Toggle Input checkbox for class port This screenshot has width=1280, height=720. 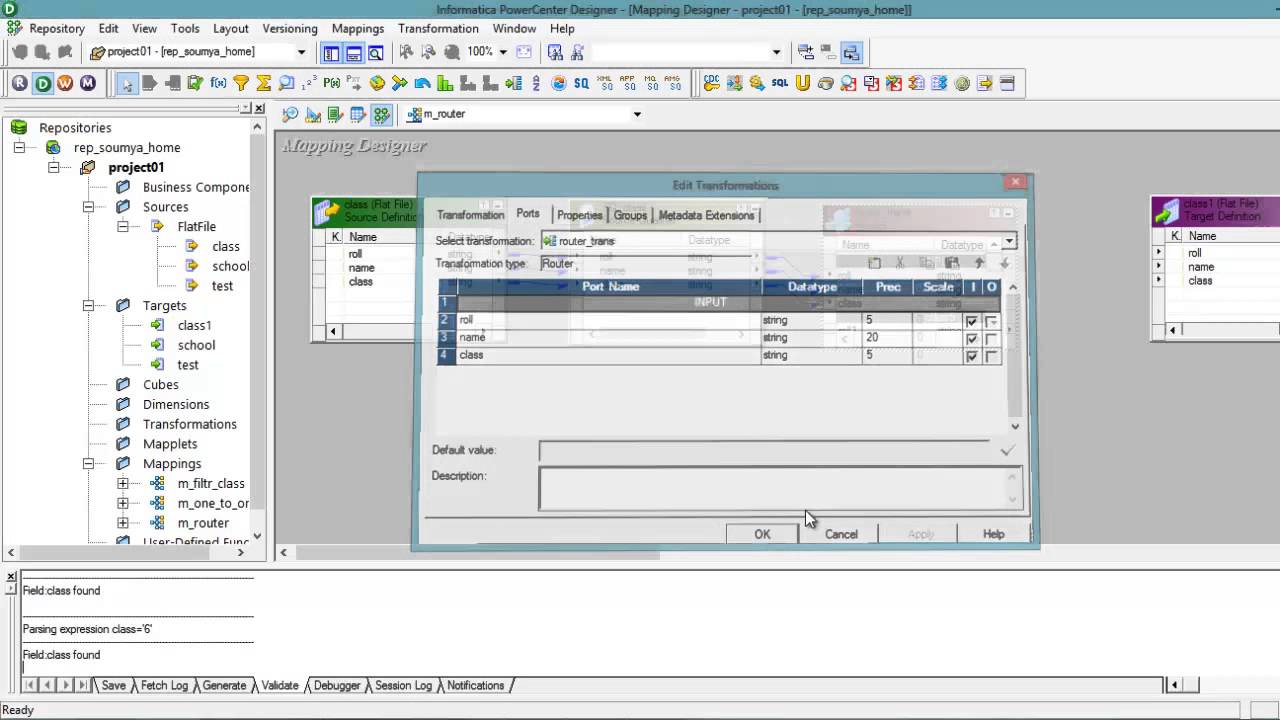[971, 355]
